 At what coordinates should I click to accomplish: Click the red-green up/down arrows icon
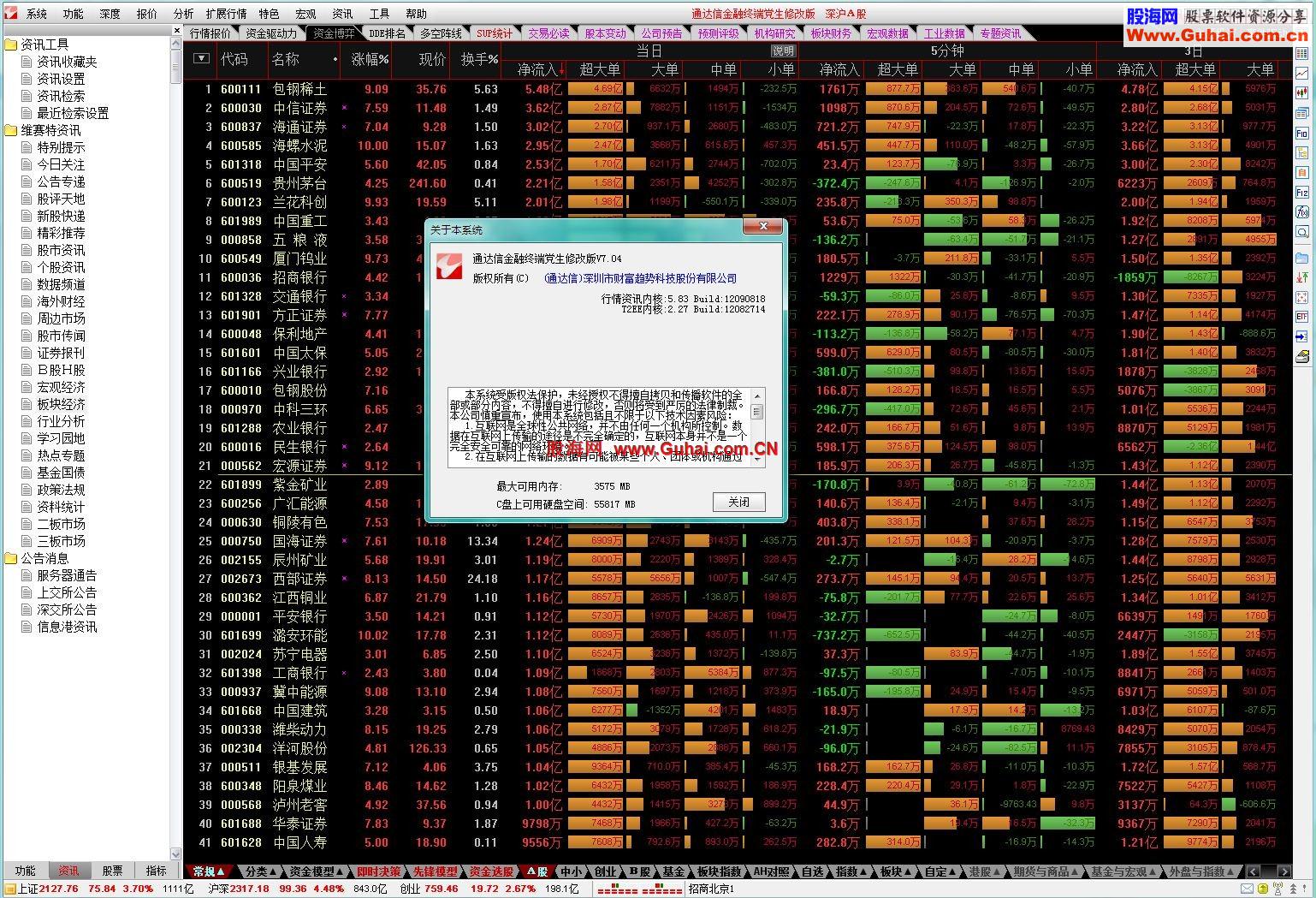click(x=1302, y=277)
